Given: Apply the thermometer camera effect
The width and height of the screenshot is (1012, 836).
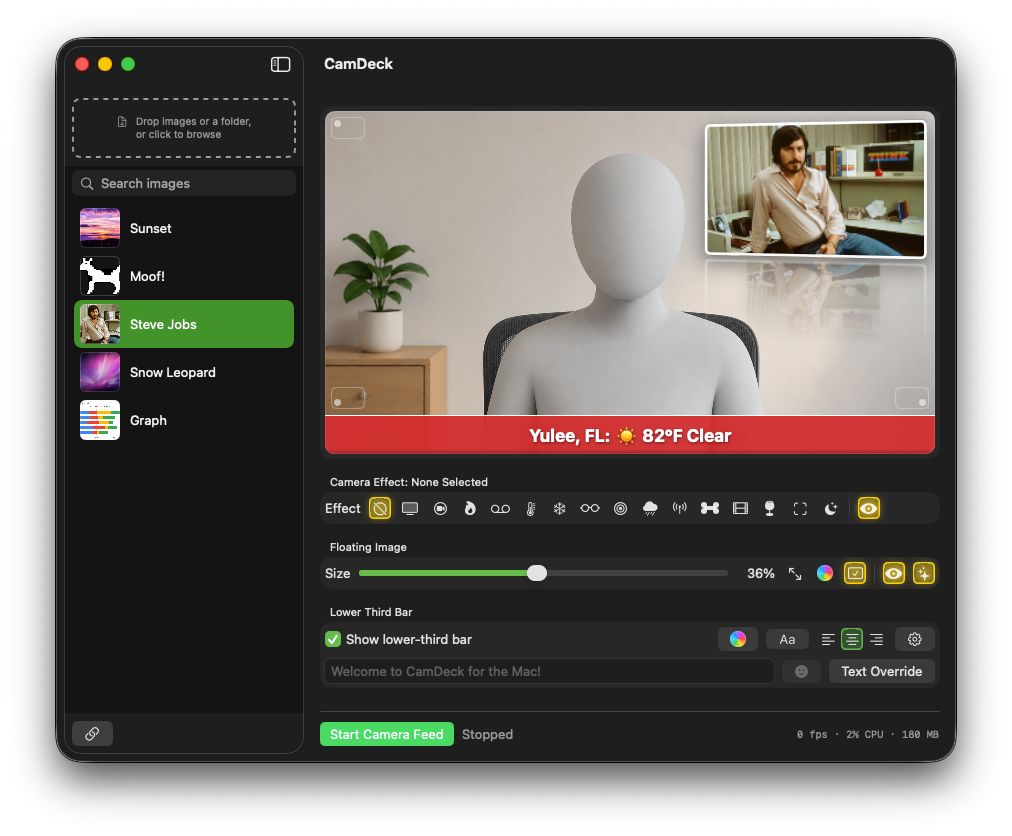Looking at the screenshot, I should [x=531, y=509].
